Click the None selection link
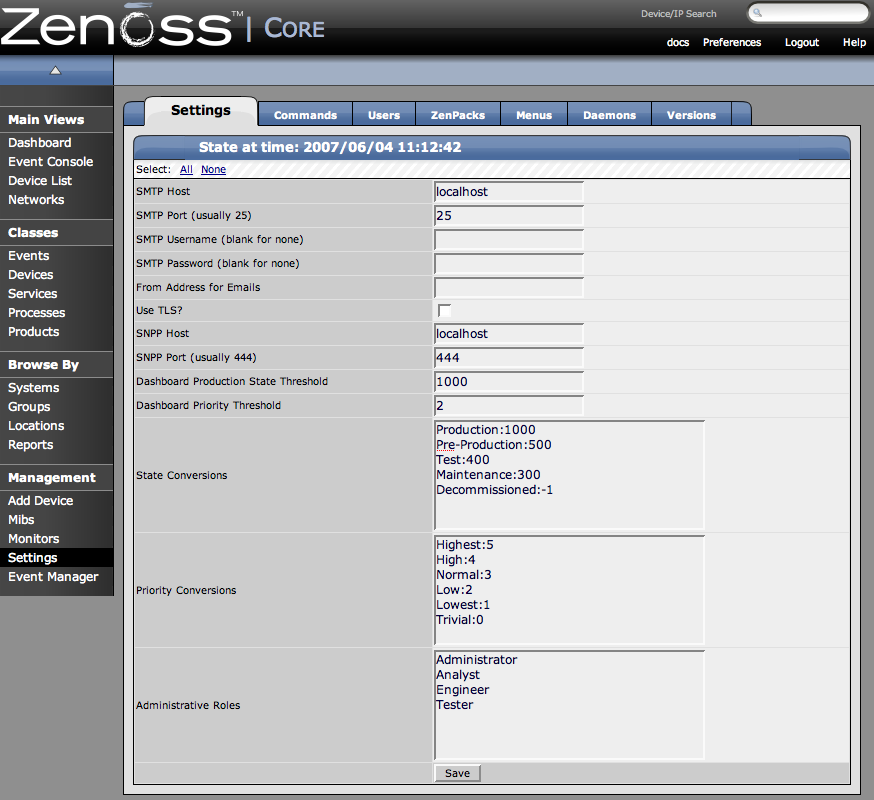The height and width of the screenshot is (800, 874). (x=213, y=169)
